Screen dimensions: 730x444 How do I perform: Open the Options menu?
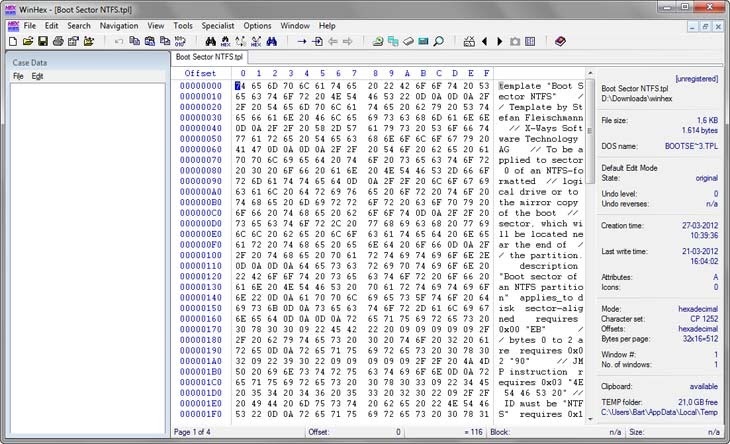click(x=257, y=26)
